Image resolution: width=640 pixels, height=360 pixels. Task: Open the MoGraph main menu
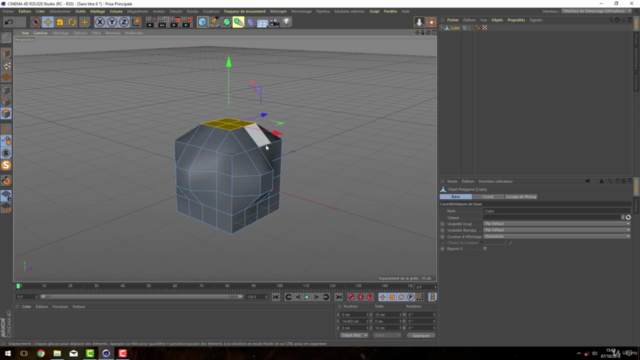tap(278, 11)
